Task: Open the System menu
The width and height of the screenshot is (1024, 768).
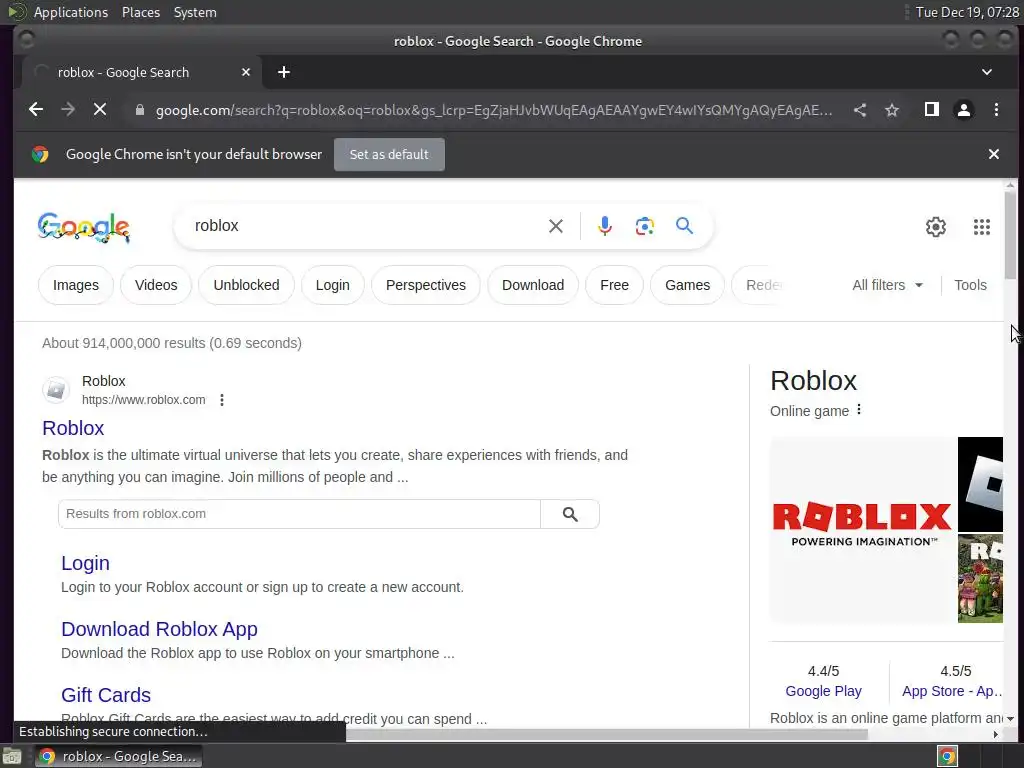Action: (x=195, y=12)
